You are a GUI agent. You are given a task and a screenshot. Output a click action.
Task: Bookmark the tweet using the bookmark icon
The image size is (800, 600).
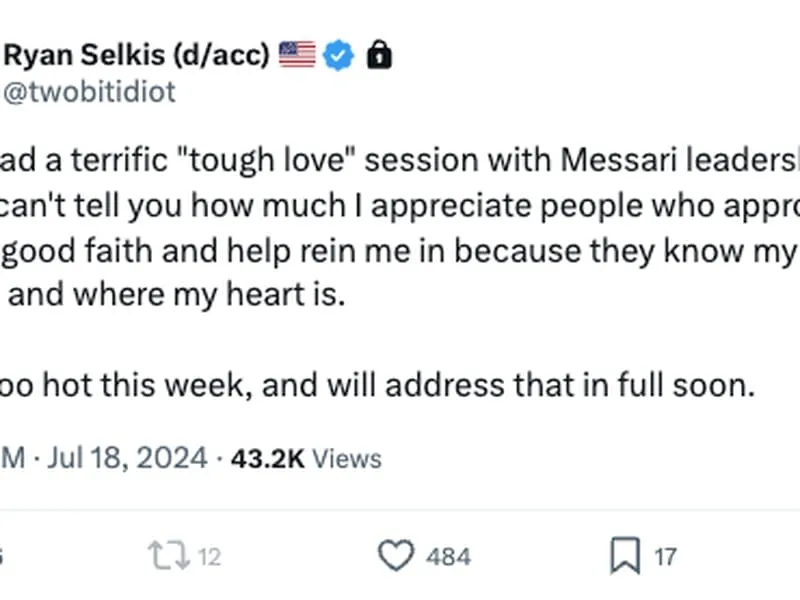(x=625, y=556)
